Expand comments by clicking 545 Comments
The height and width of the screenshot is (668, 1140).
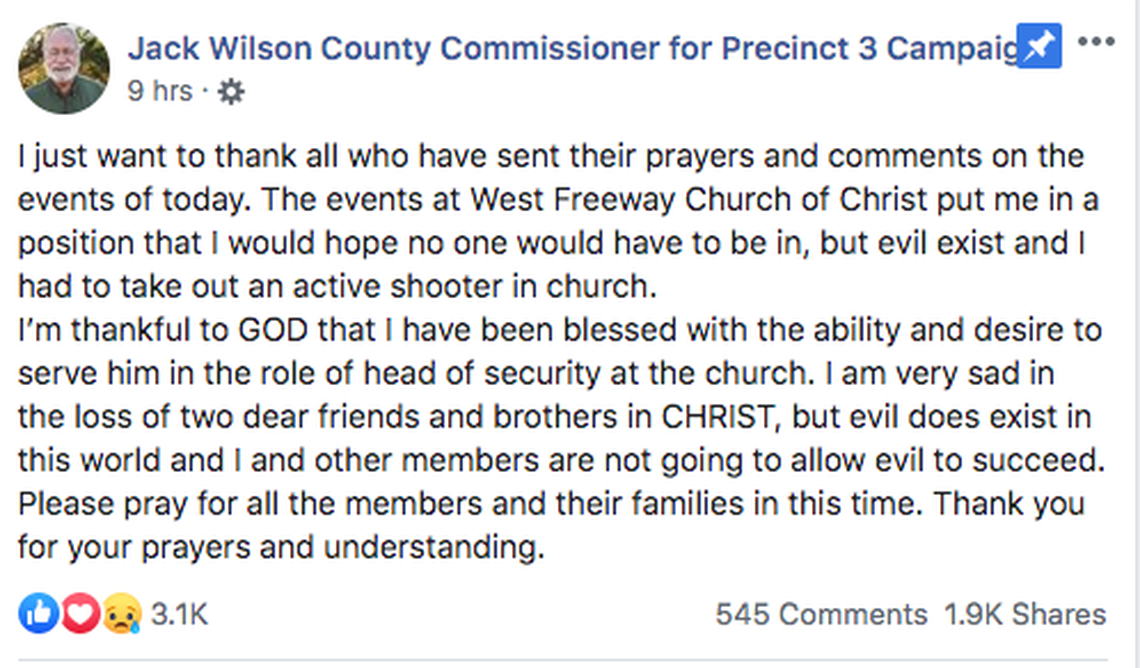(x=820, y=614)
